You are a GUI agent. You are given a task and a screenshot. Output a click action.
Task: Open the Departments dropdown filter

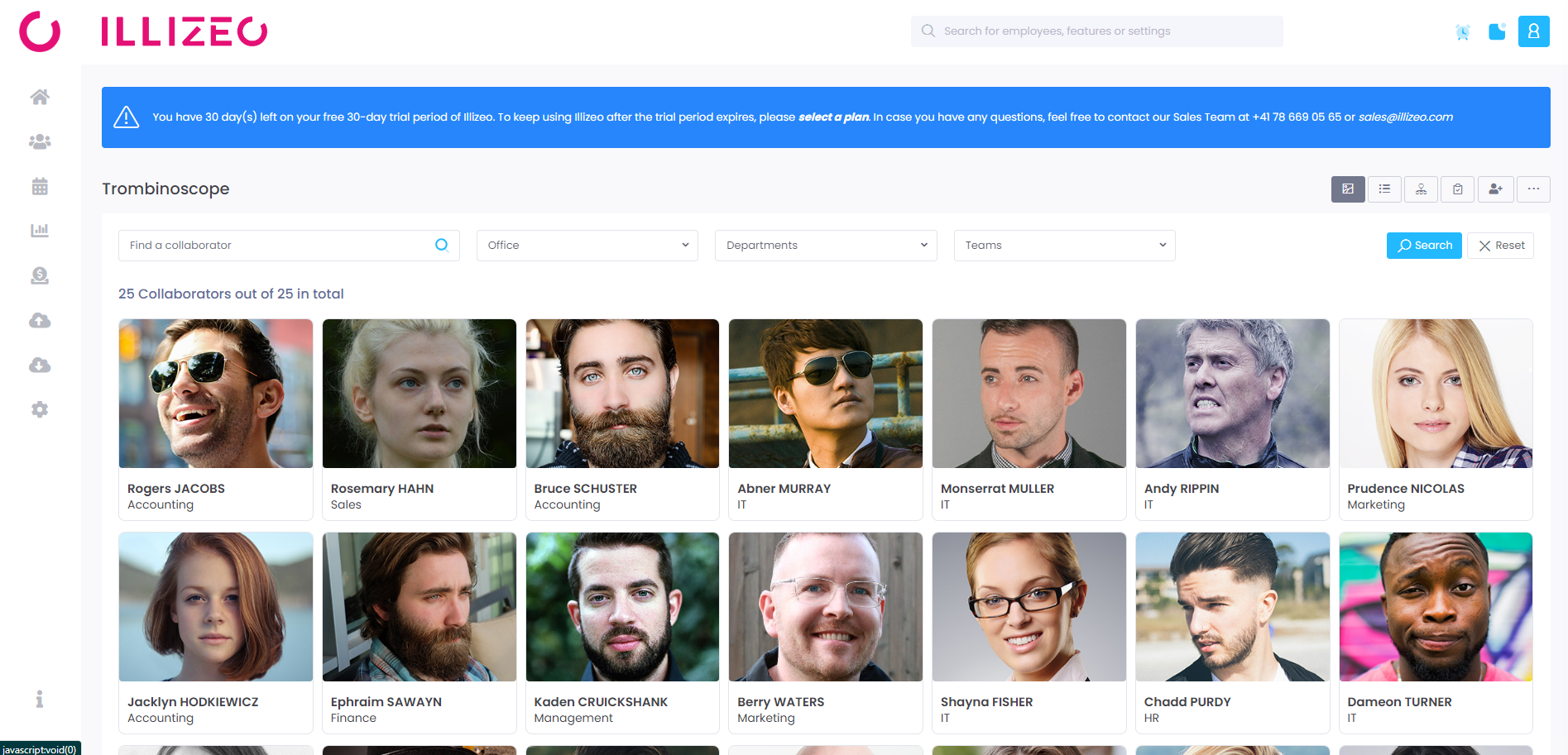click(x=826, y=246)
